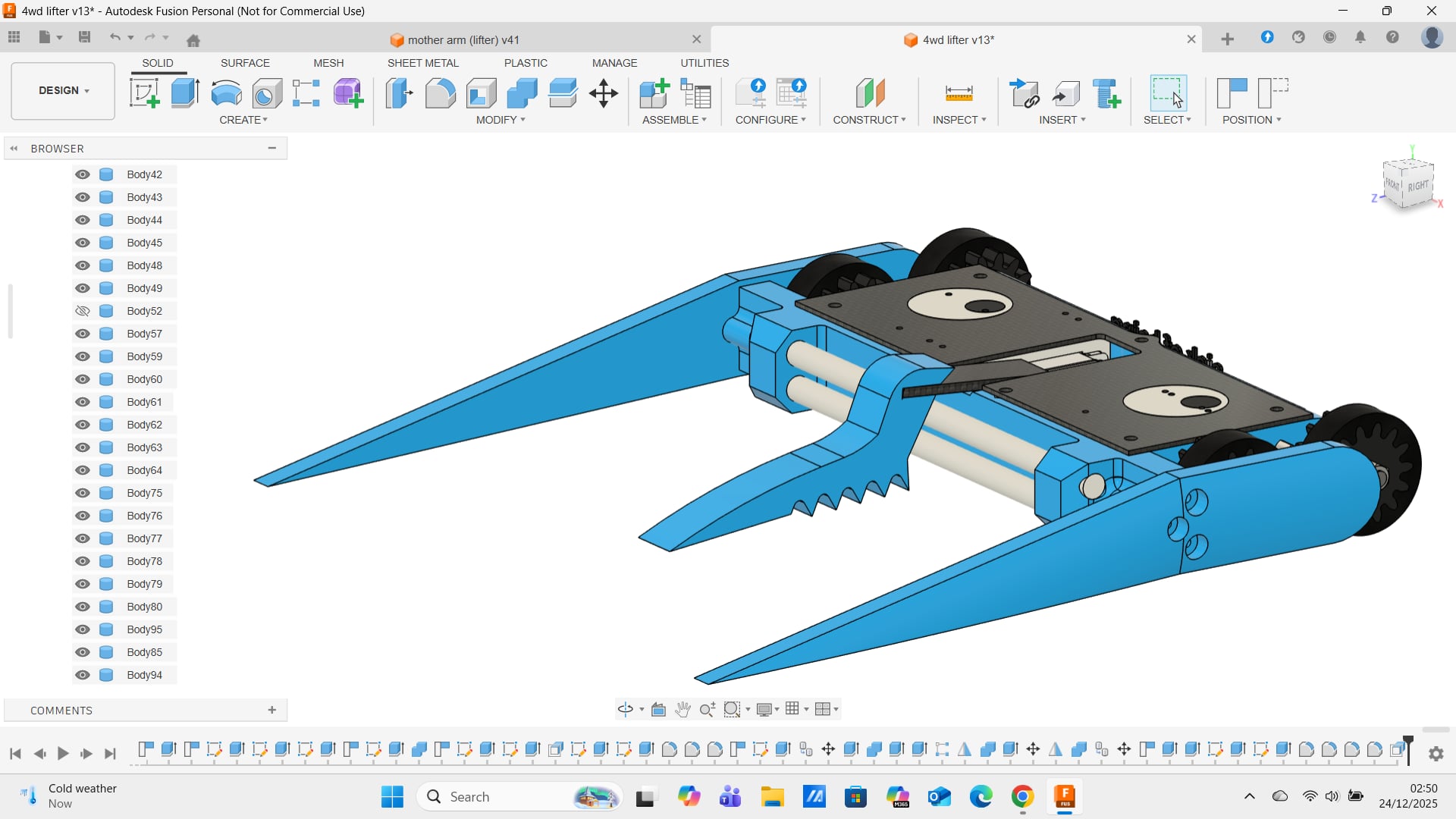Select the Create Sketch tool icon
Screen dimensions: 1456x819
click(144, 93)
